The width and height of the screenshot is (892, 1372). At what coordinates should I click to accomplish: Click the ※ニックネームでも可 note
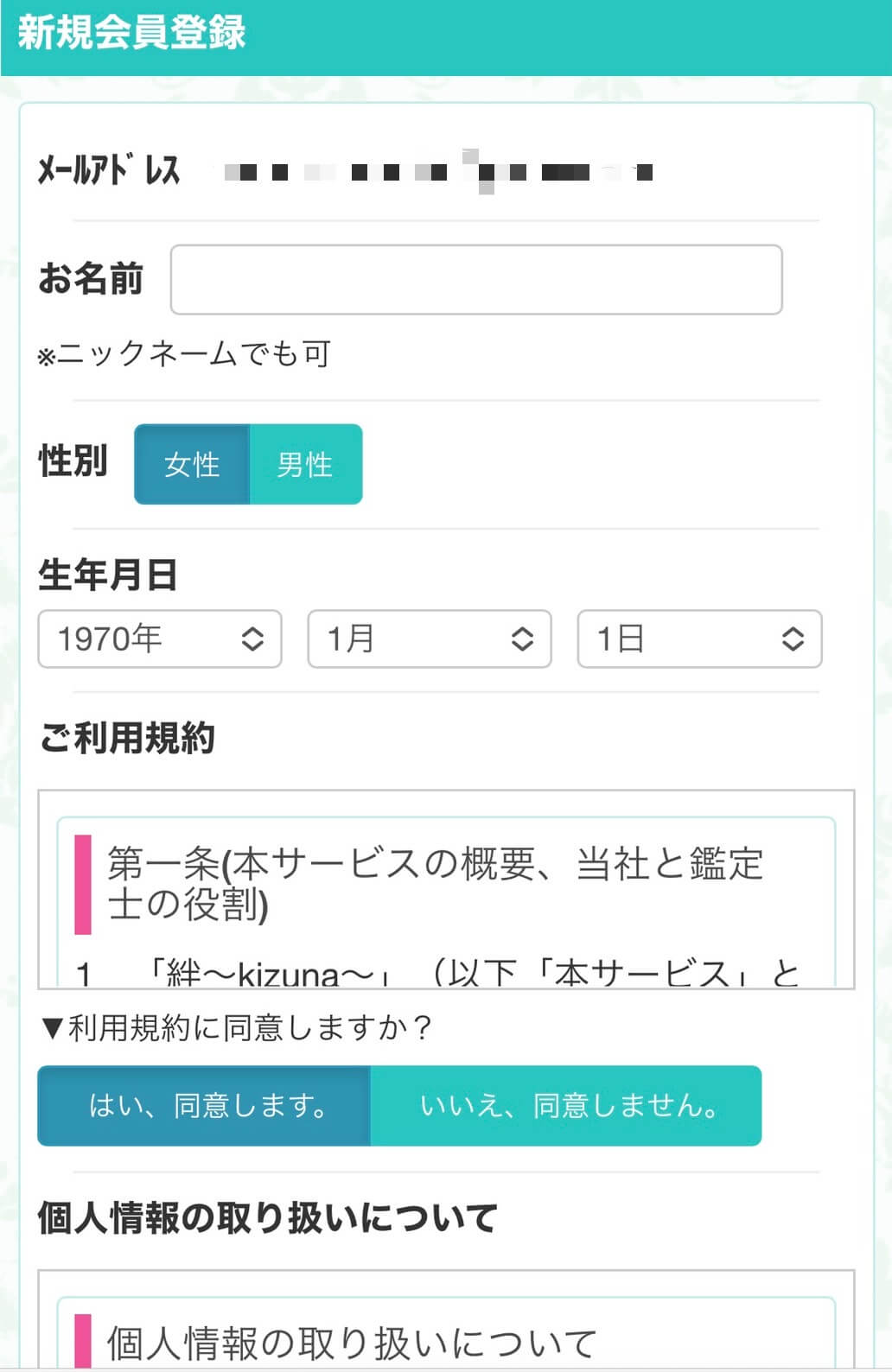point(184,354)
